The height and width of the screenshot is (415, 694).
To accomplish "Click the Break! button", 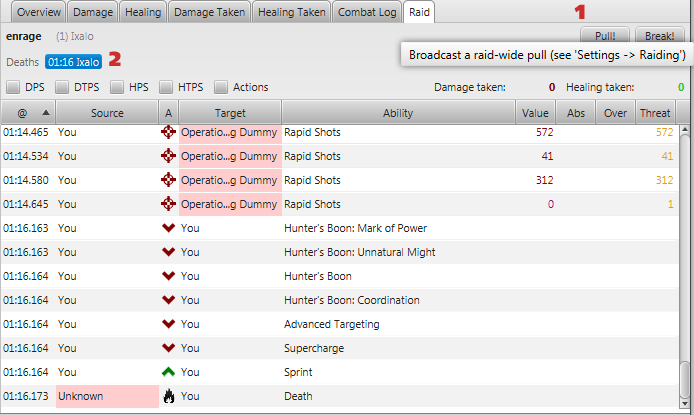I will [659, 35].
